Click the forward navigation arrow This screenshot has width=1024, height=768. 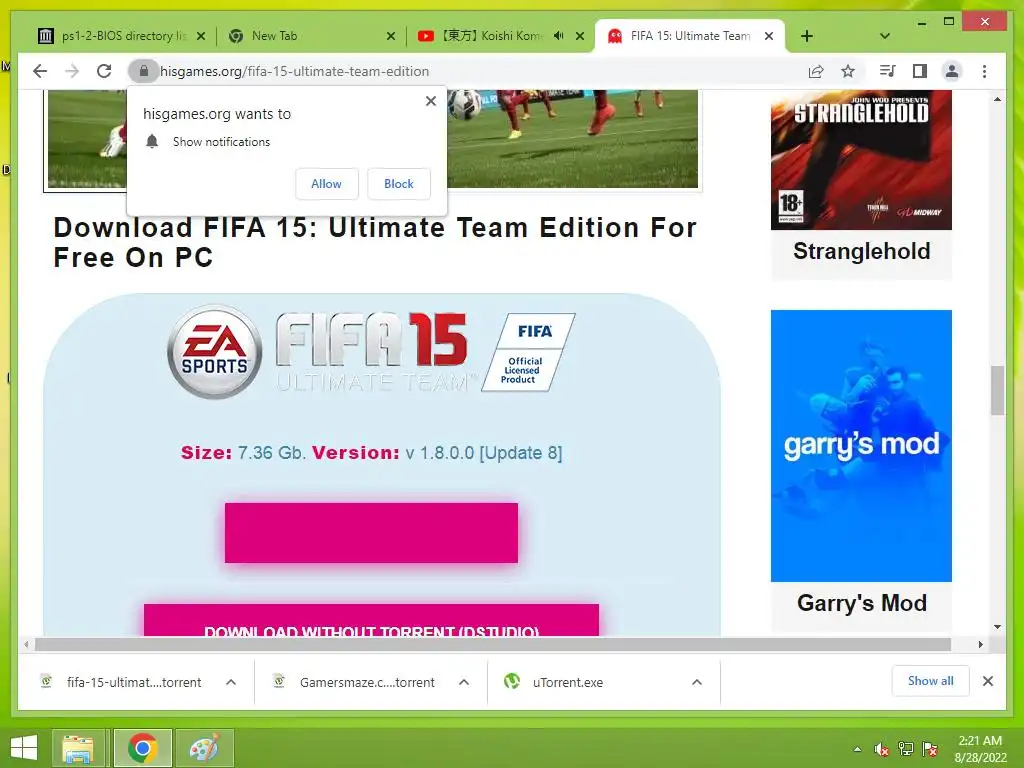coord(72,71)
